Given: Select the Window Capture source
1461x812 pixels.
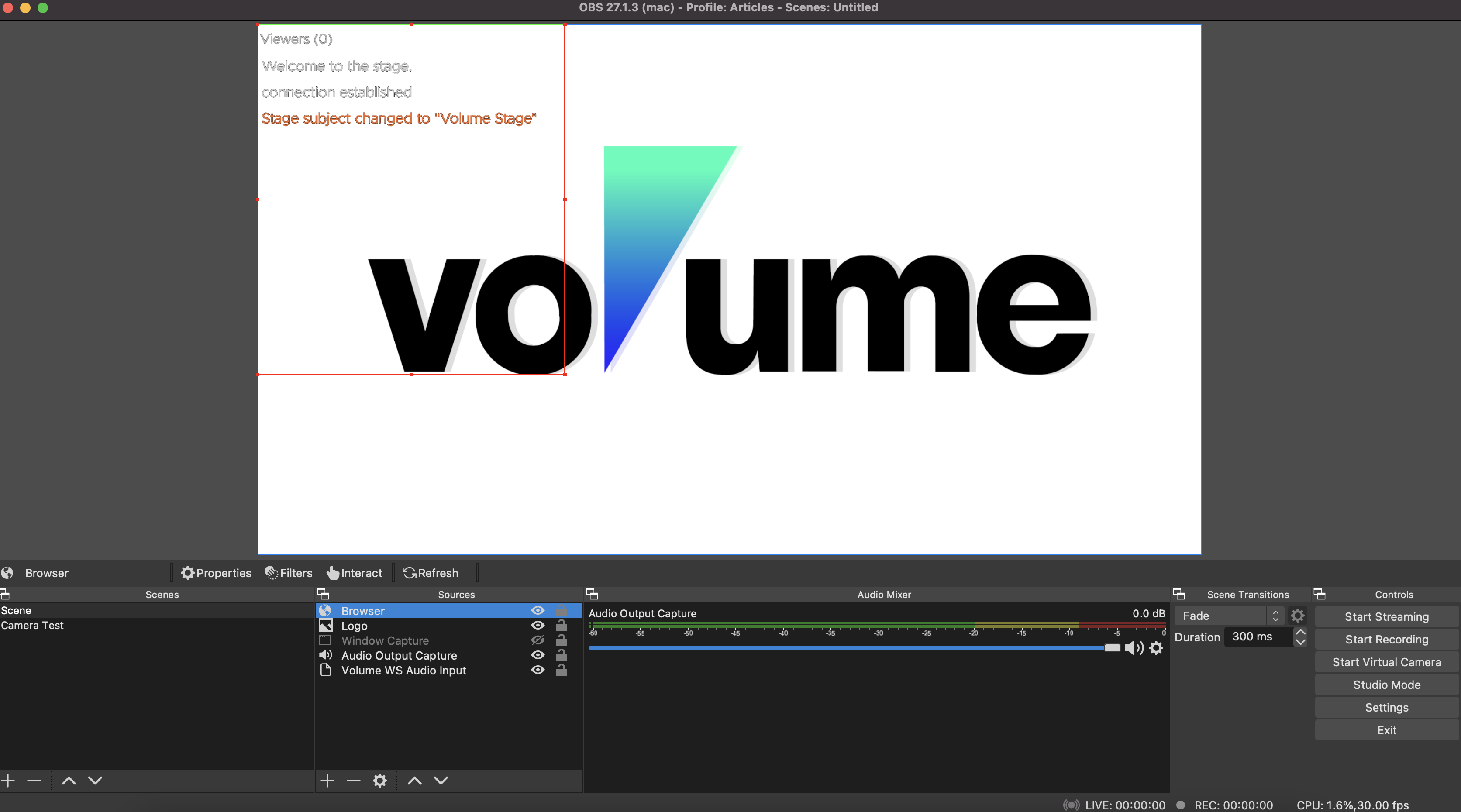Looking at the screenshot, I should [448, 640].
